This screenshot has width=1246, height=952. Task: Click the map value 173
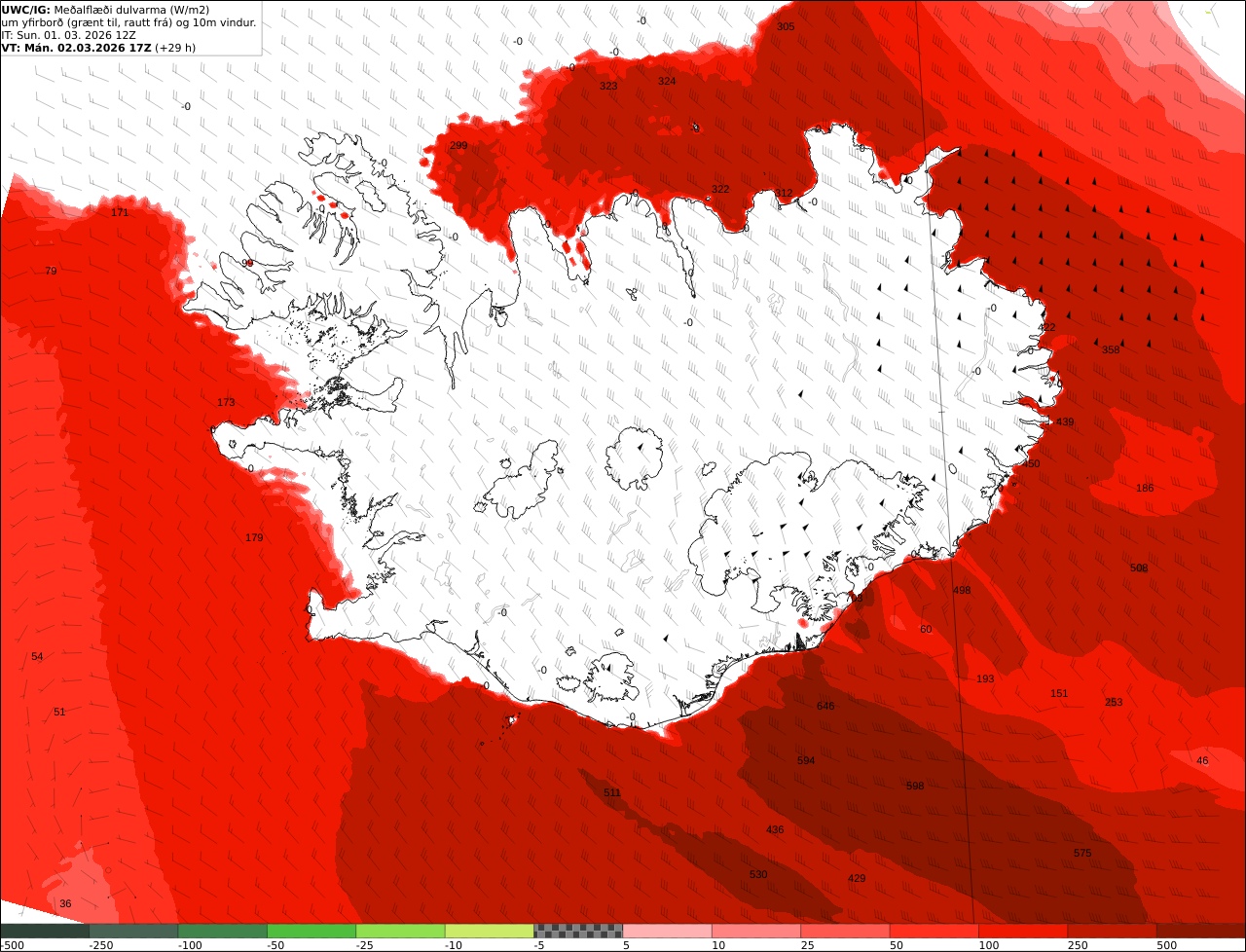pyautogui.click(x=226, y=402)
